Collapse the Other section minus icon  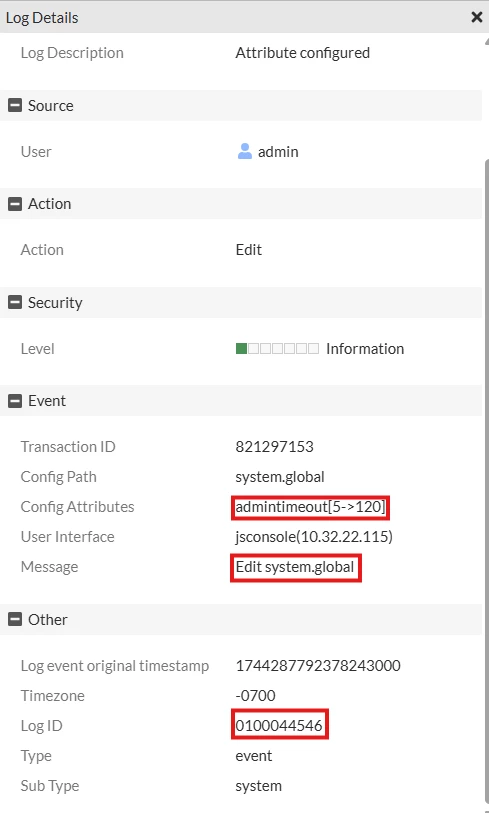pyautogui.click(x=15, y=619)
